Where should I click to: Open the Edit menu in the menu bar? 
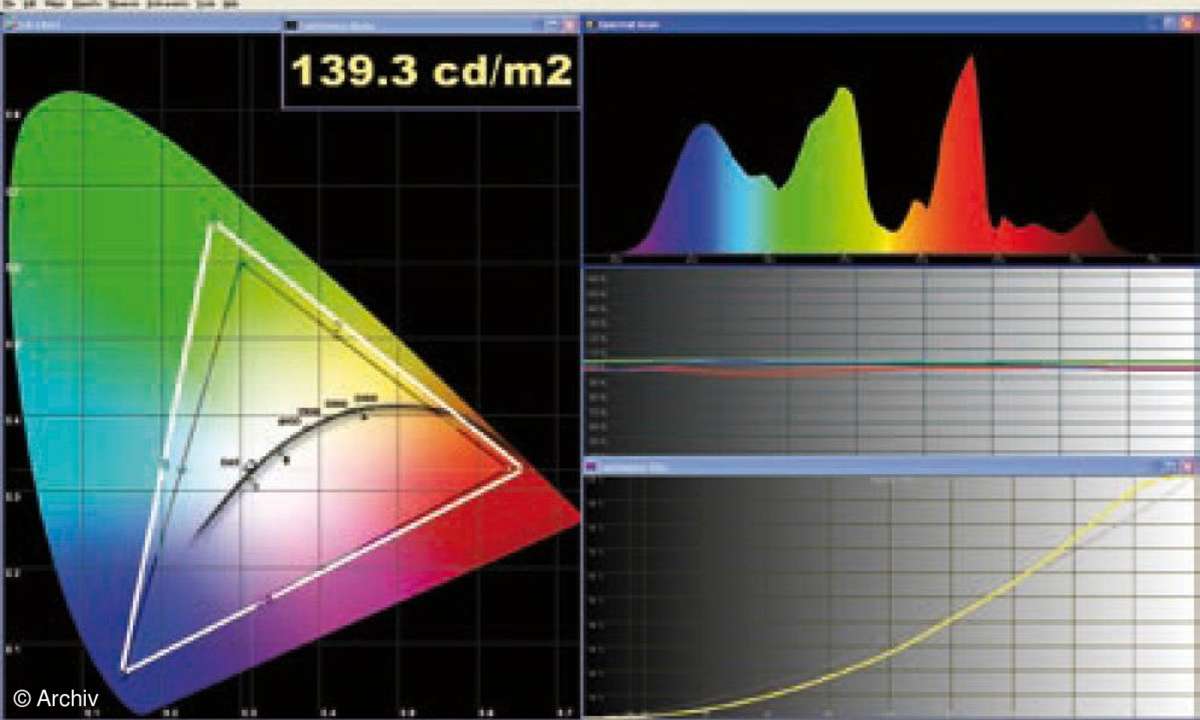(x=29, y=4)
